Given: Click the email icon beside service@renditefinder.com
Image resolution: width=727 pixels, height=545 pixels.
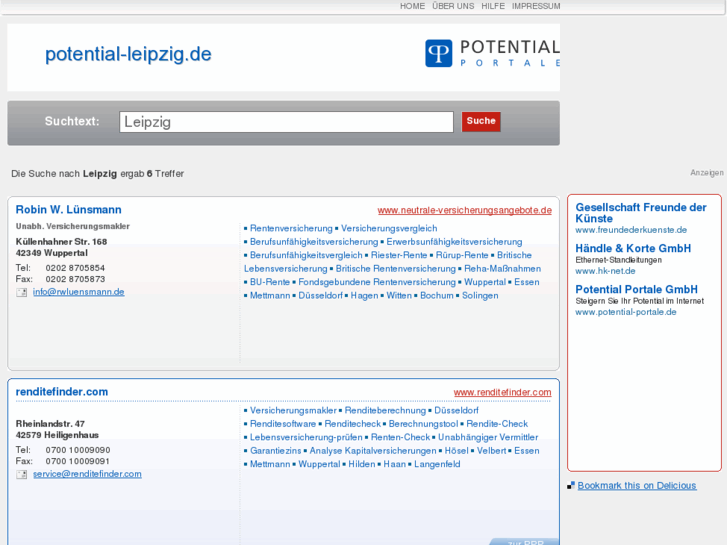Looking at the screenshot, I should tap(22, 474).
